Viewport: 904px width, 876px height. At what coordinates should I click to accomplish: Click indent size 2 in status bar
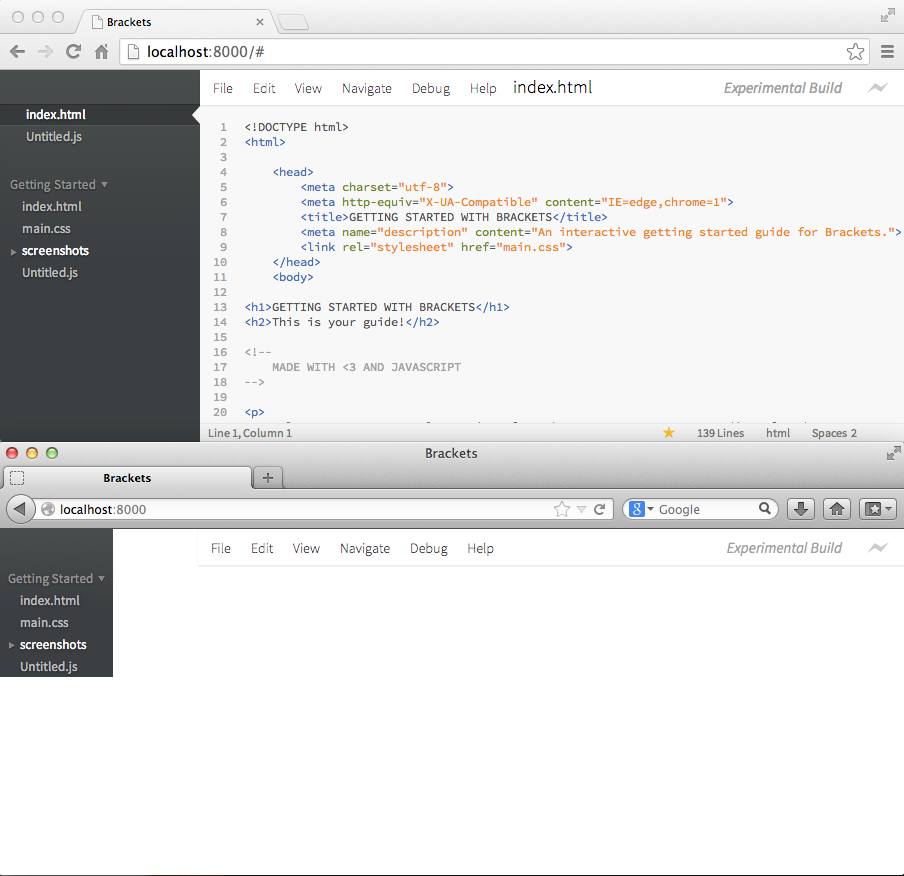[854, 433]
